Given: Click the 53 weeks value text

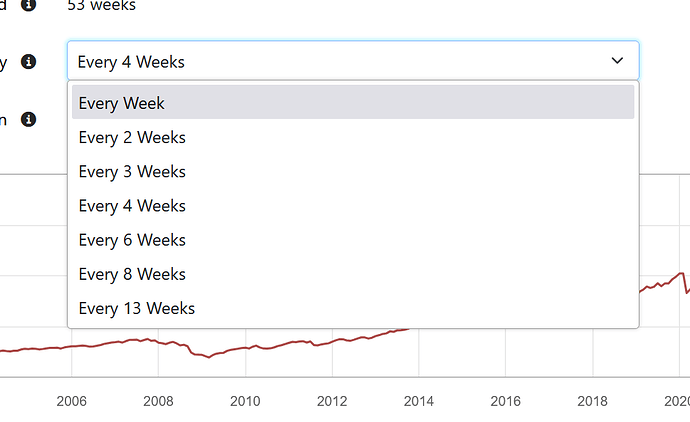Looking at the screenshot, I should coord(102,5).
